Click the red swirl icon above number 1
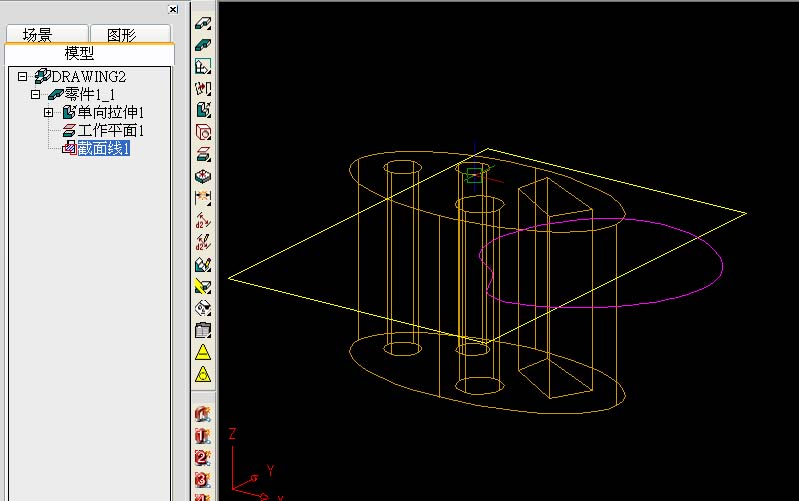 pyautogui.click(x=203, y=414)
